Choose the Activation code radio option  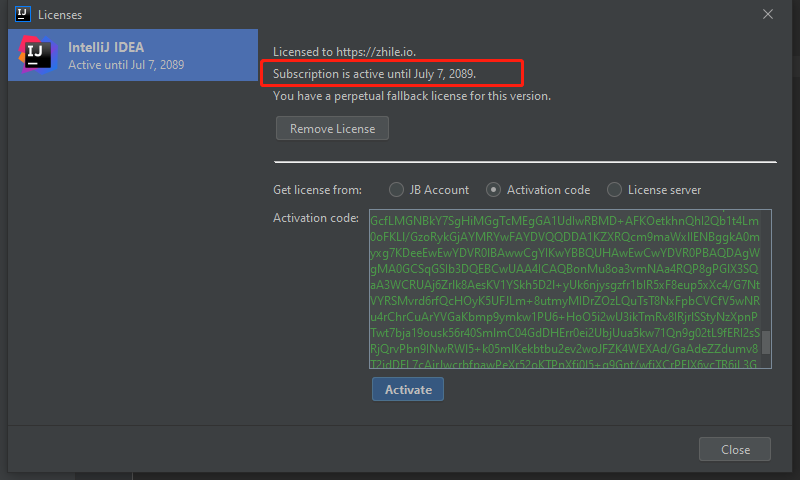point(493,190)
